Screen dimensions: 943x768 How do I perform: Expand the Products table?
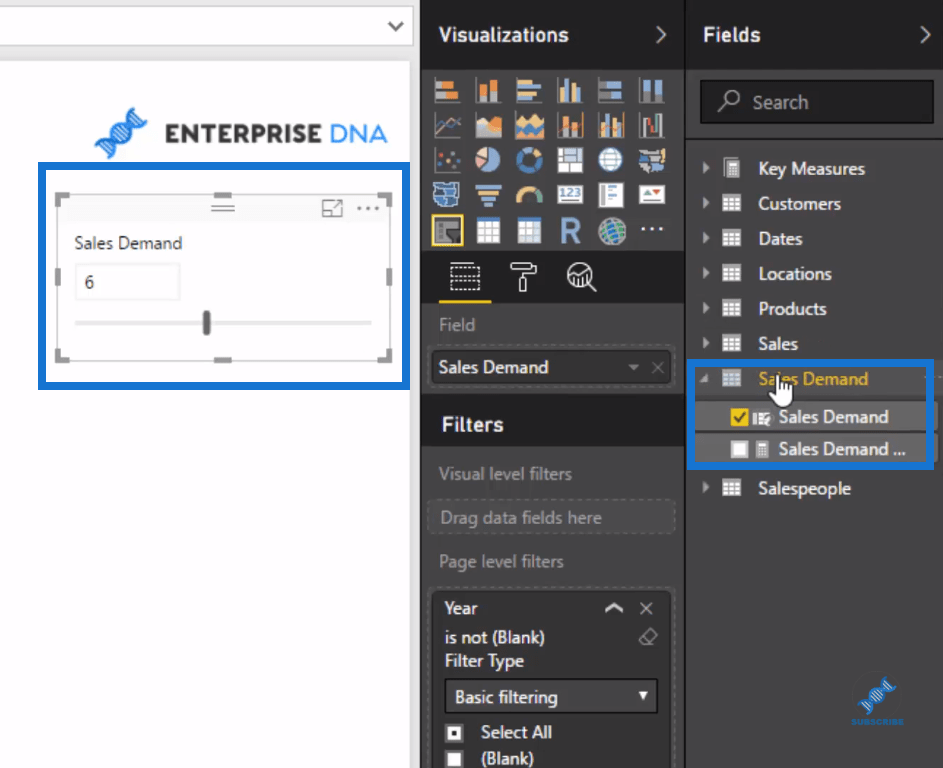click(706, 308)
